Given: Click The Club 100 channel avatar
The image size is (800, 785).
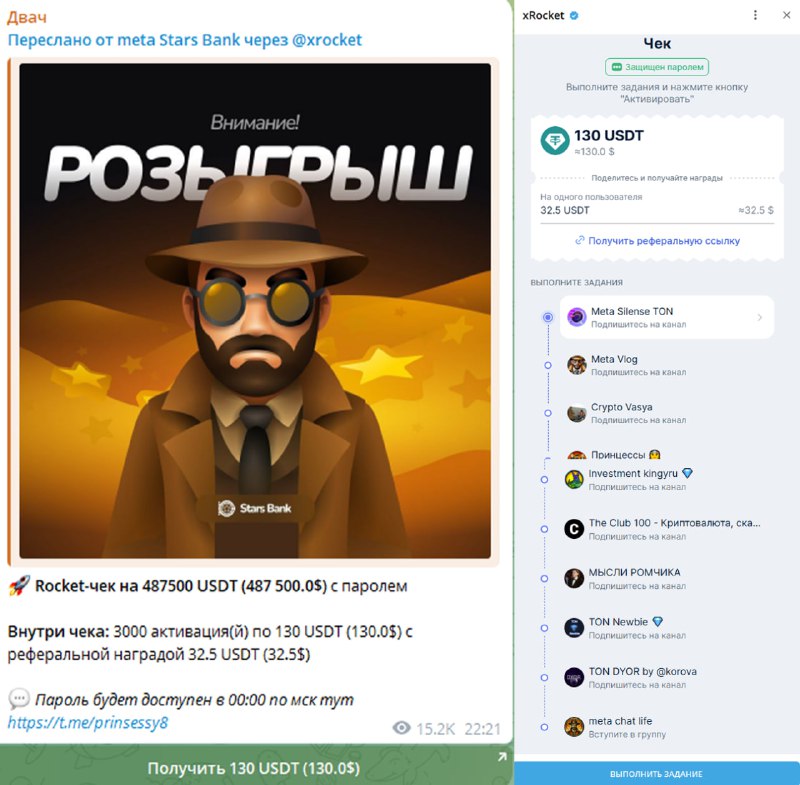Looking at the screenshot, I should 574,529.
